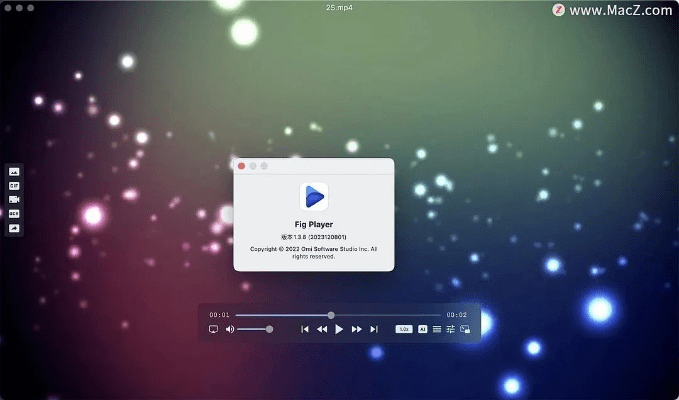Open the playlist list icon
The width and height of the screenshot is (679, 400).
[437, 329]
